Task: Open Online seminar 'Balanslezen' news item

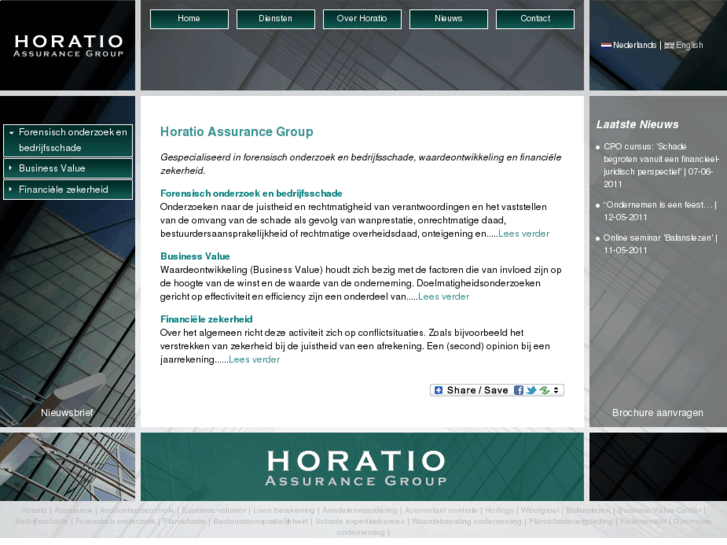Action: click(x=660, y=244)
